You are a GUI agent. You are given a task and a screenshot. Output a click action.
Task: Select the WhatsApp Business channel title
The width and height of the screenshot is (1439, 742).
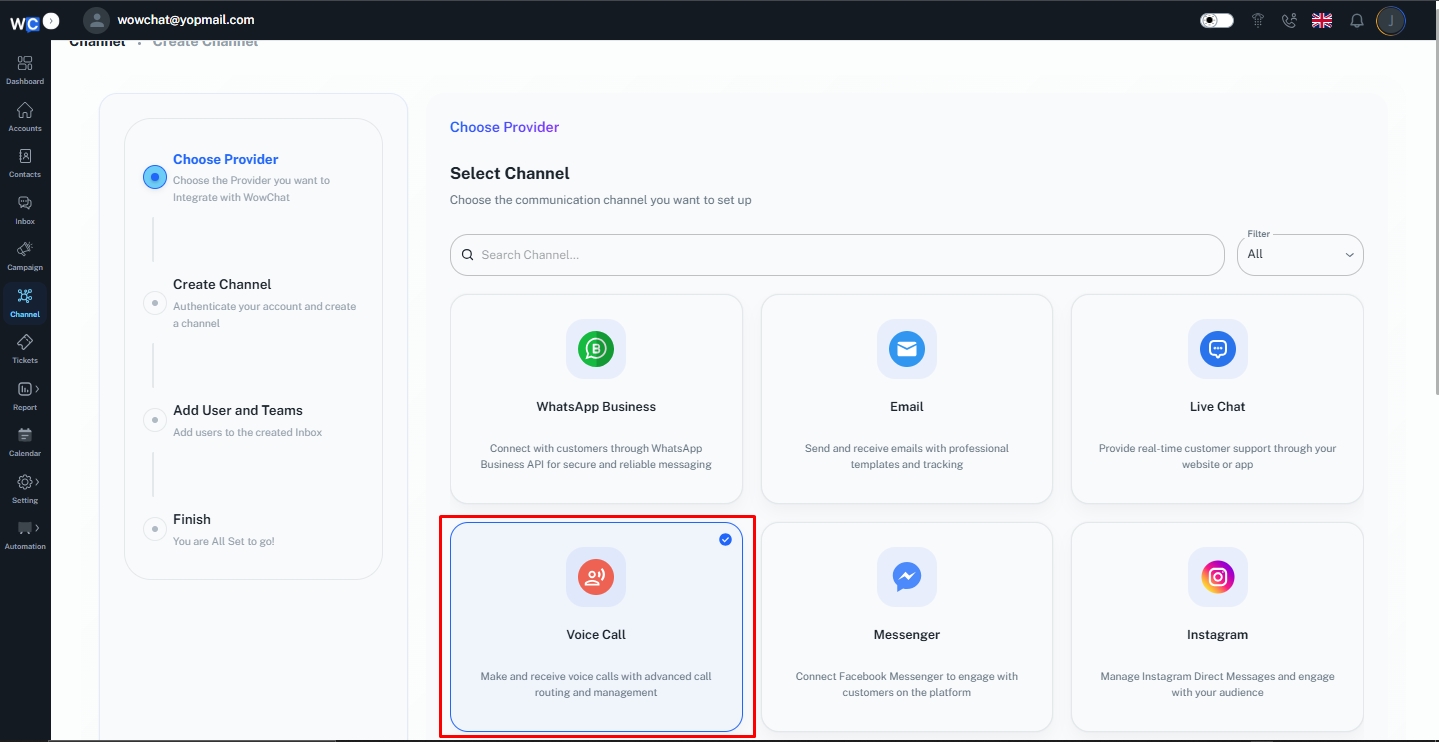[596, 407]
